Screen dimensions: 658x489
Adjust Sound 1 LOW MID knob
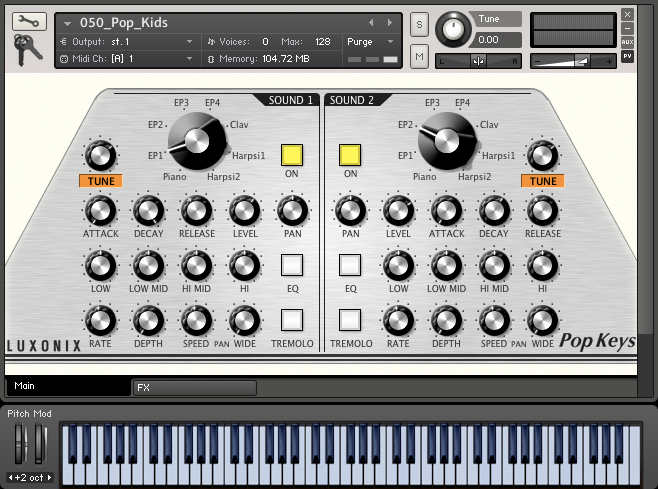[148, 266]
